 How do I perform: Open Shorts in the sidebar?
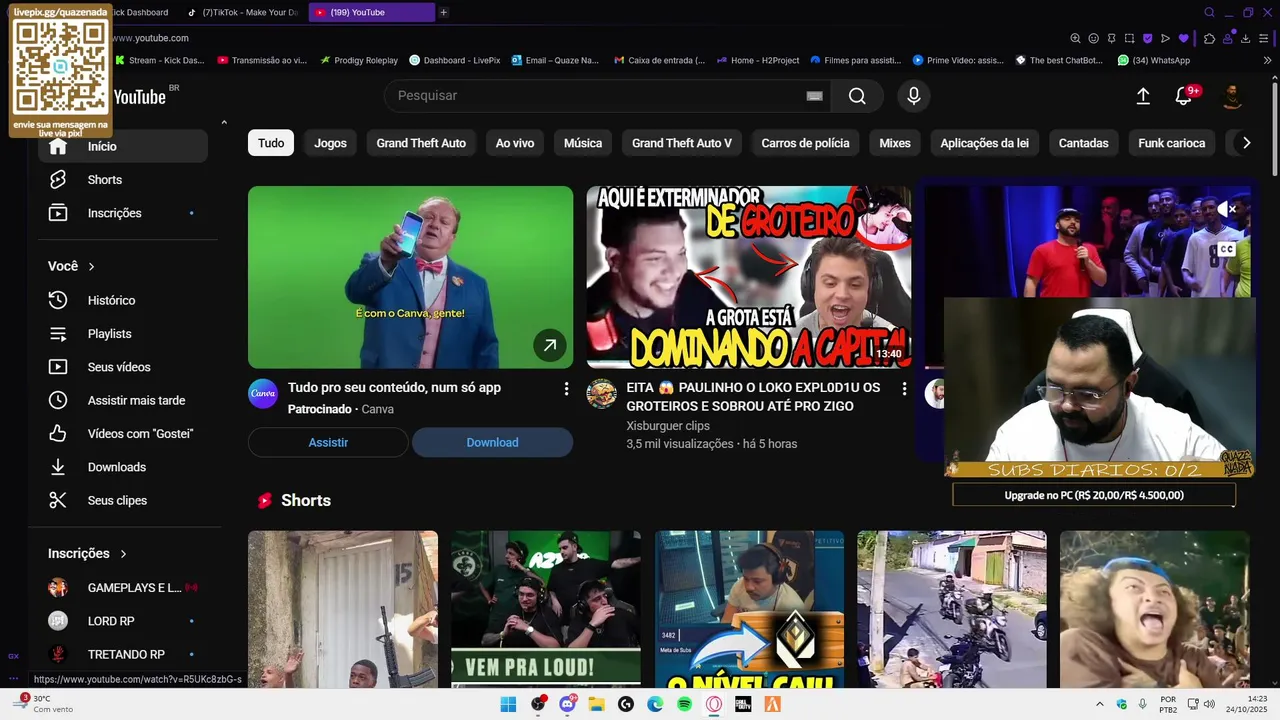(x=123, y=180)
